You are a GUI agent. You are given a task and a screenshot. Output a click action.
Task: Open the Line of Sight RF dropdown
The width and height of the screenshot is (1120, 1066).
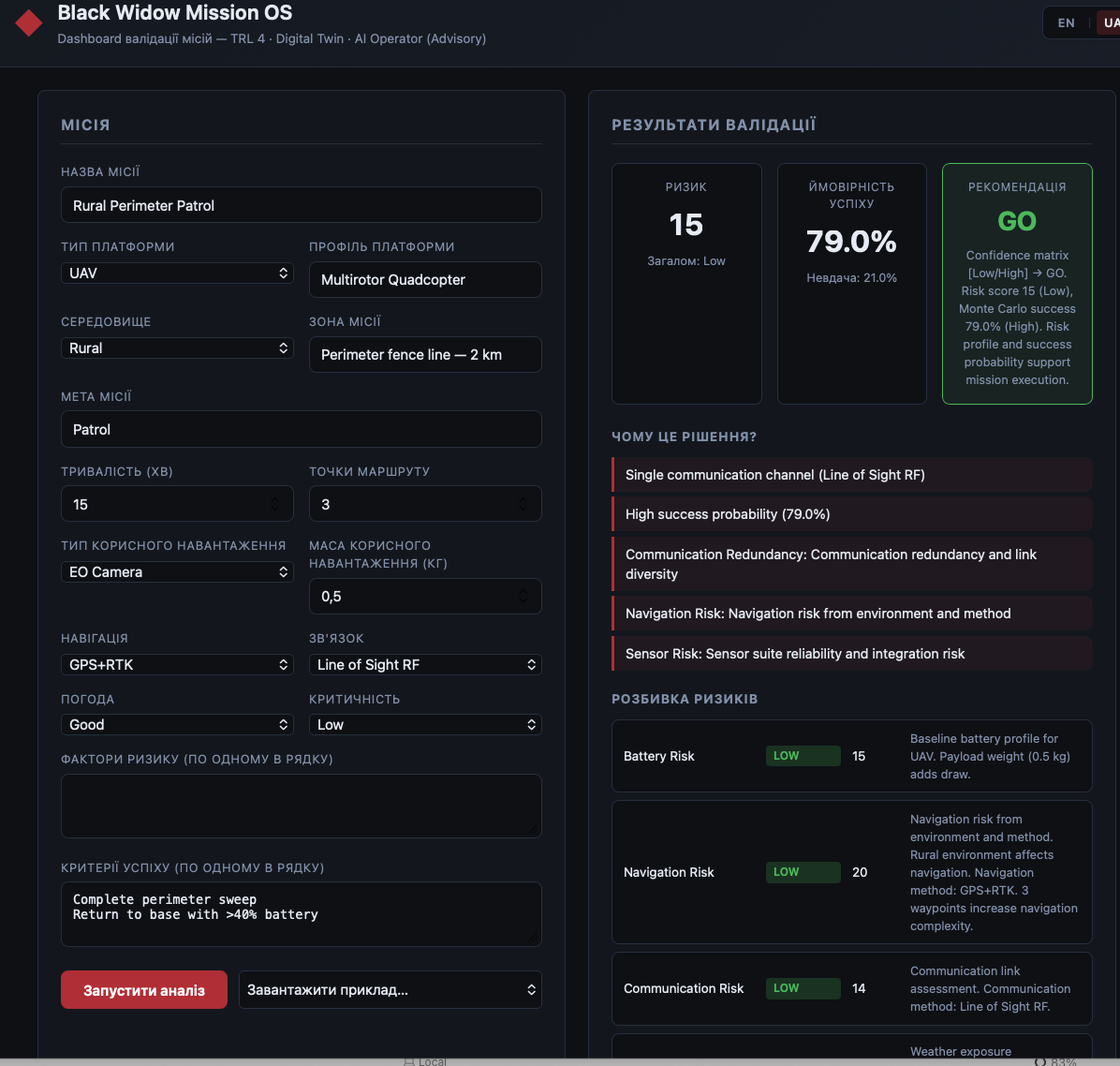click(425, 664)
